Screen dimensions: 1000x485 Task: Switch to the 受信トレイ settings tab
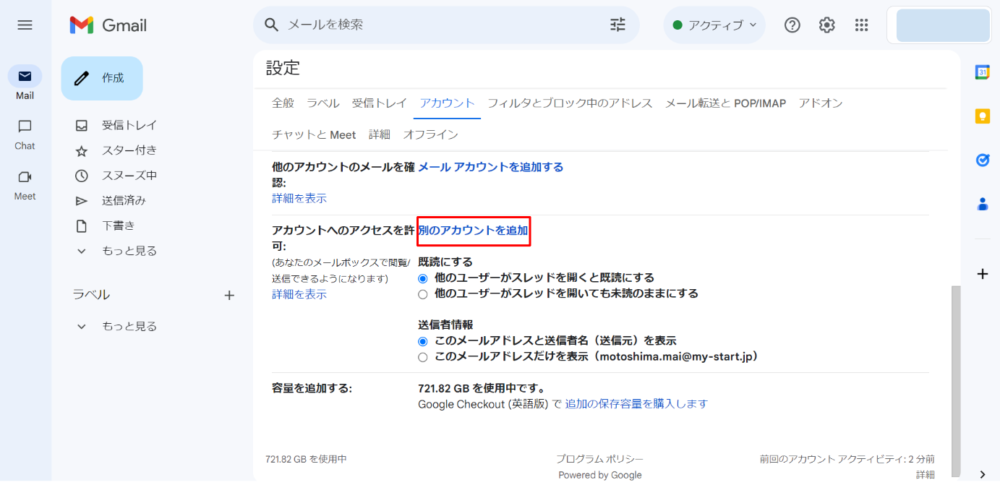point(379,103)
